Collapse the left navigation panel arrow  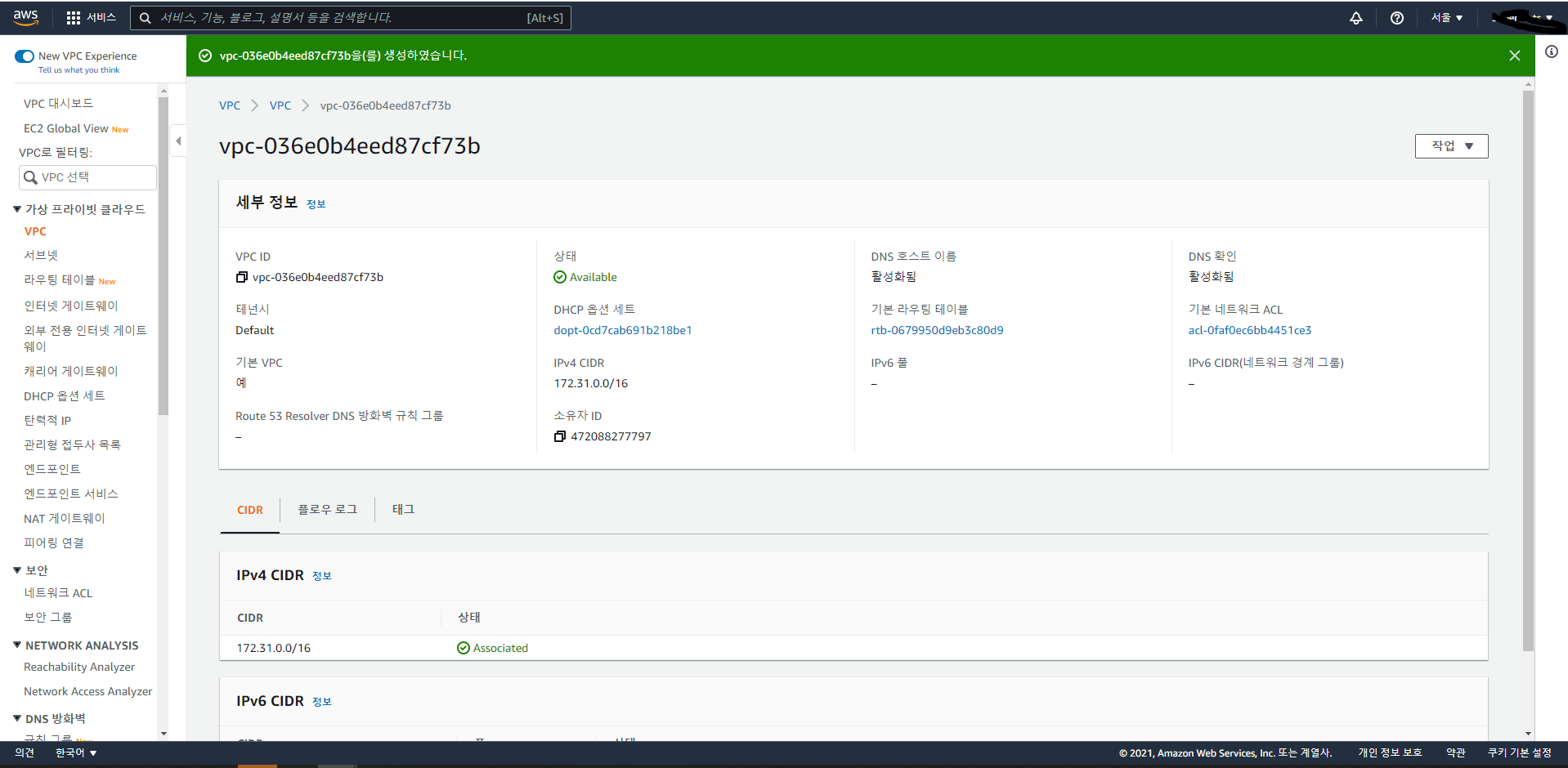[x=178, y=141]
